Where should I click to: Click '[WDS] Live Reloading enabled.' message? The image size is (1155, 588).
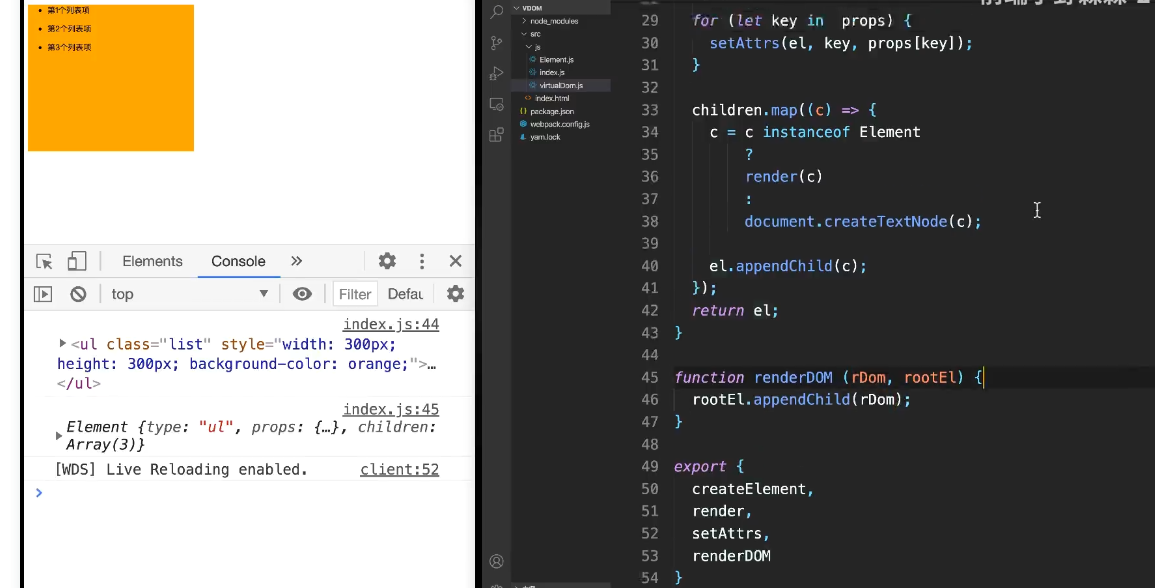181,469
